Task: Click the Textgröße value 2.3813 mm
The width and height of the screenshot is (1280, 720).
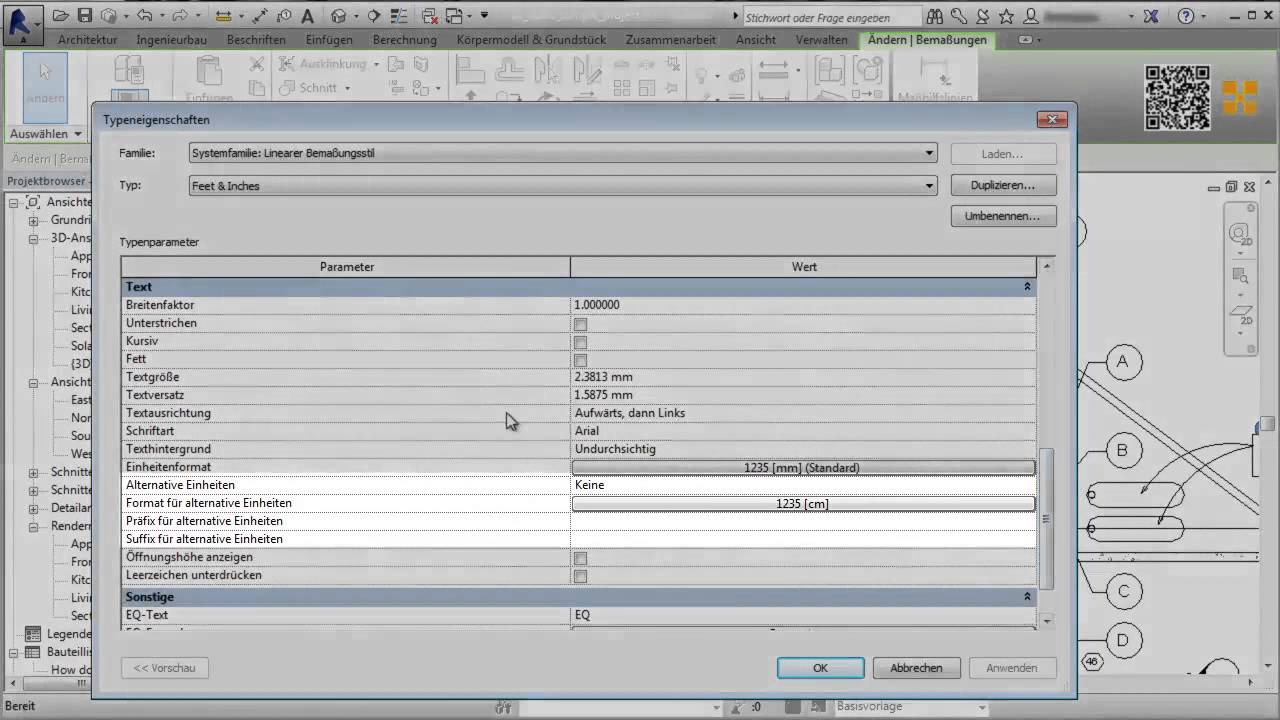Action: click(x=803, y=377)
